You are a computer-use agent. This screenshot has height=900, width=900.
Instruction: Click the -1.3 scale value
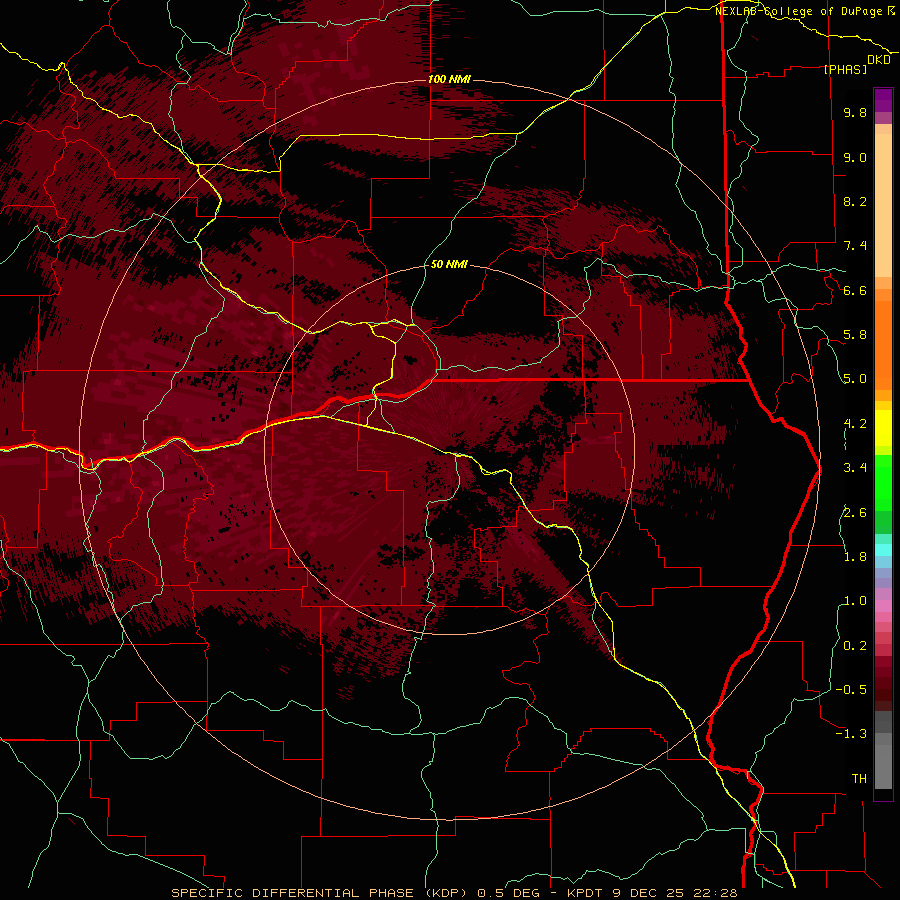[851, 734]
